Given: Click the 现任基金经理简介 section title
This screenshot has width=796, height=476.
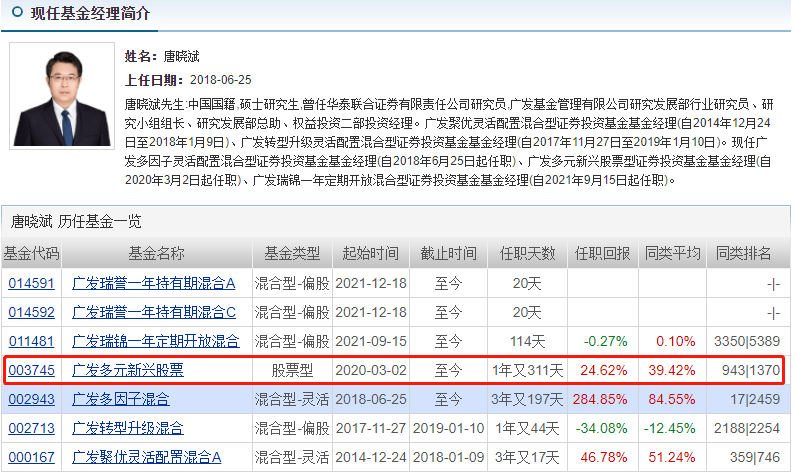Looking at the screenshot, I should pyautogui.click(x=90, y=13).
